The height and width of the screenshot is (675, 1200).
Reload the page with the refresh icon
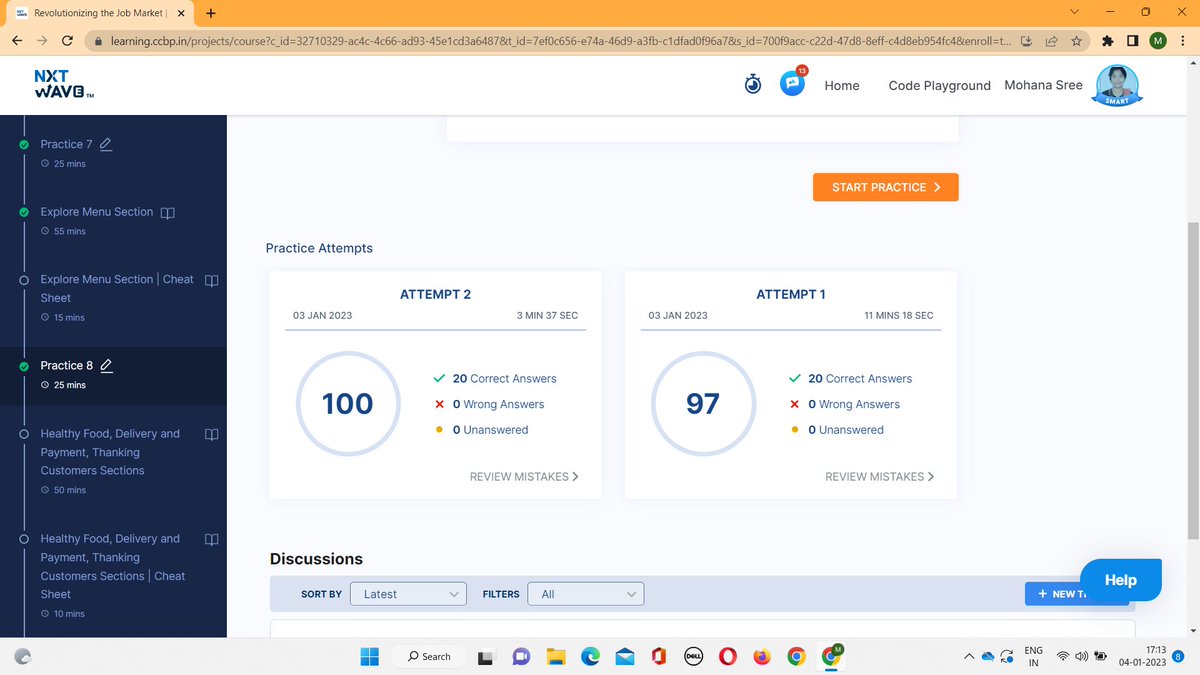click(x=68, y=41)
